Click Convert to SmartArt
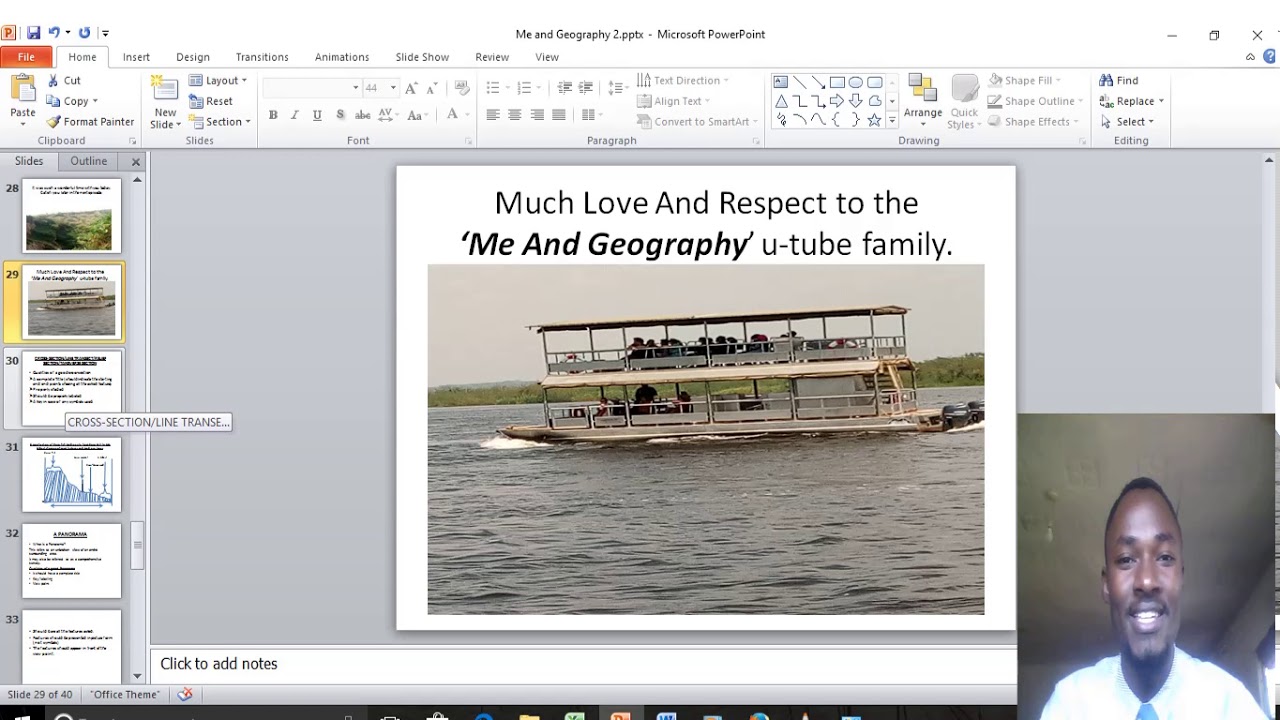Image resolution: width=1280 pixels, height=720 pixels. [696, 122]
